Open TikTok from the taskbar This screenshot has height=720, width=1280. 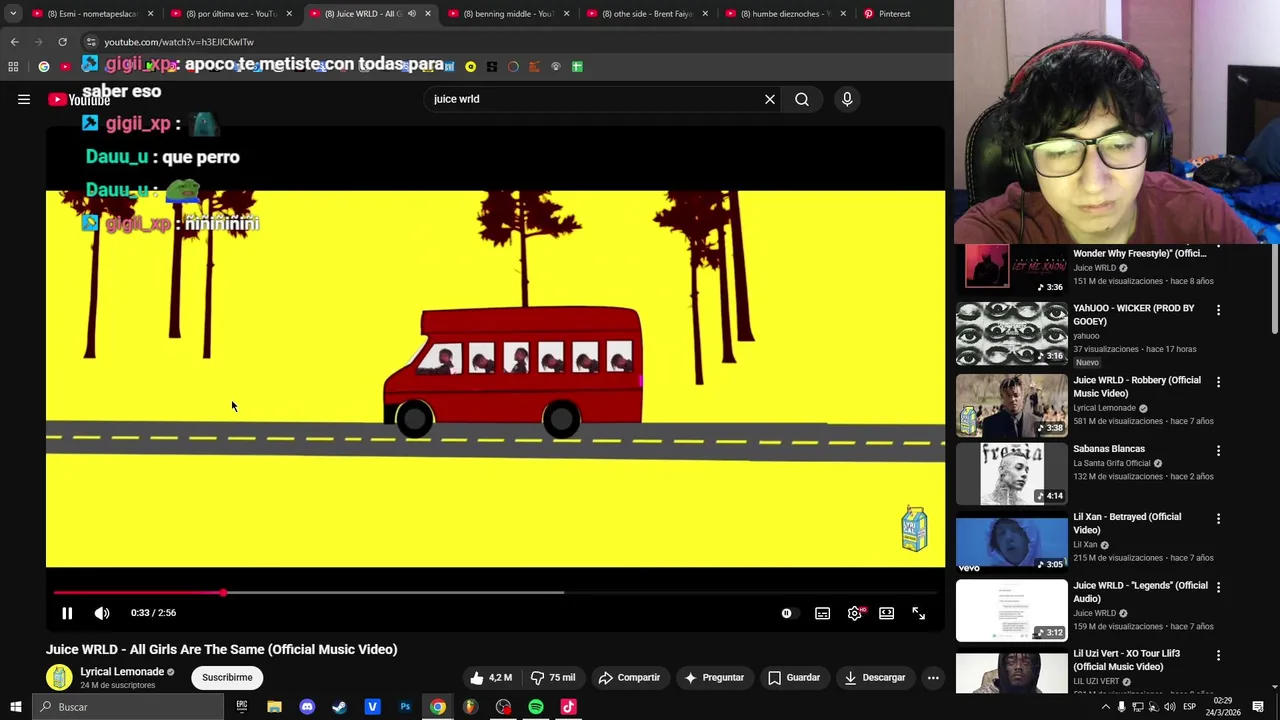568,707
